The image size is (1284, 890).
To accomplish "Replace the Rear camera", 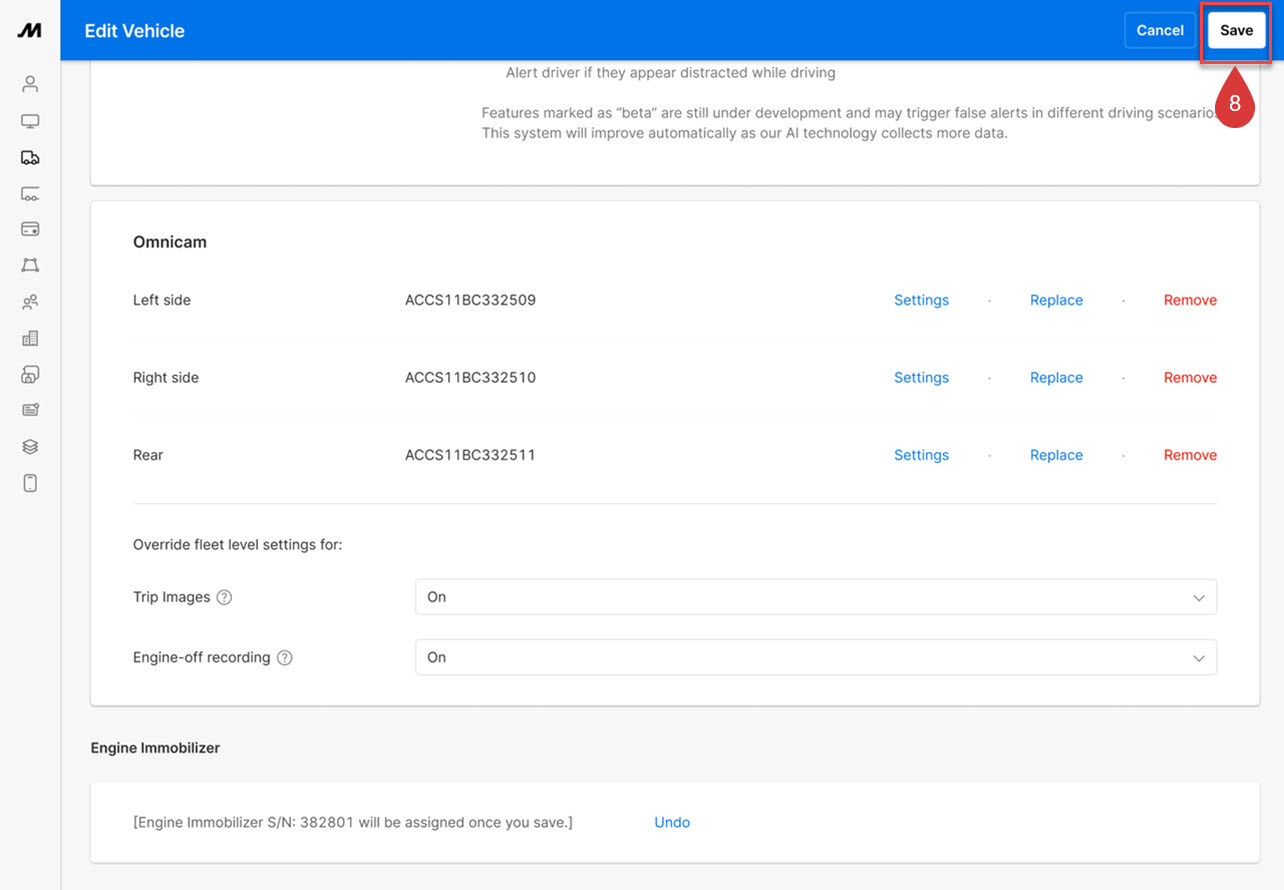I will click(1056, 455).
